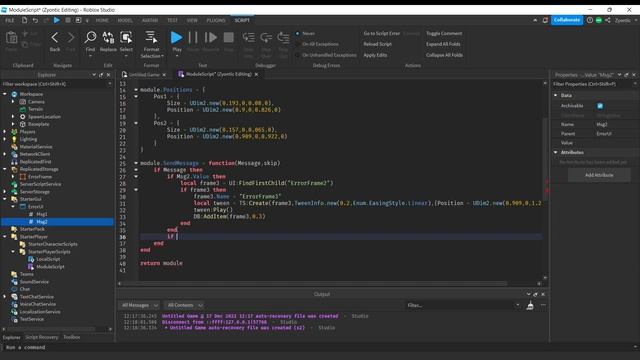Collapse the StarterPlayer node
This screenshot has height=360, width=640.
point(5,237)
